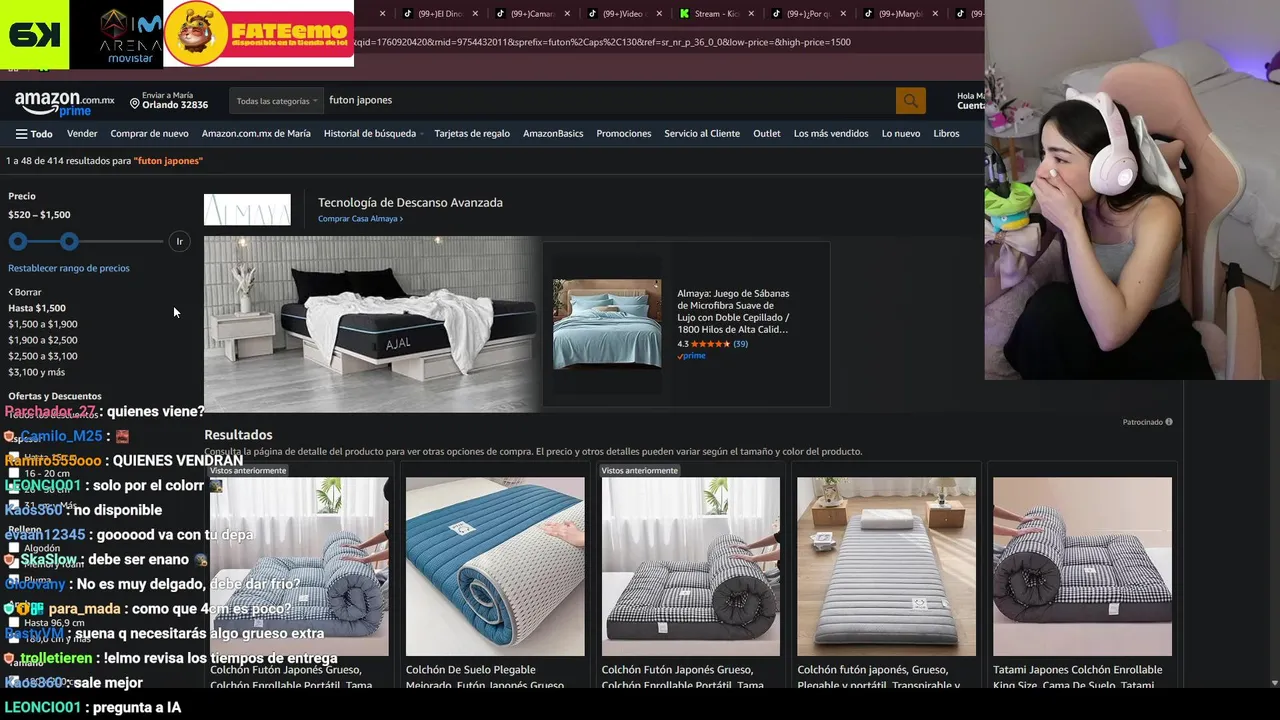Image resolution: width=1280 pixels, height=720 pixels.
Task: Open 'Libros' nav item
Action: 946,134
